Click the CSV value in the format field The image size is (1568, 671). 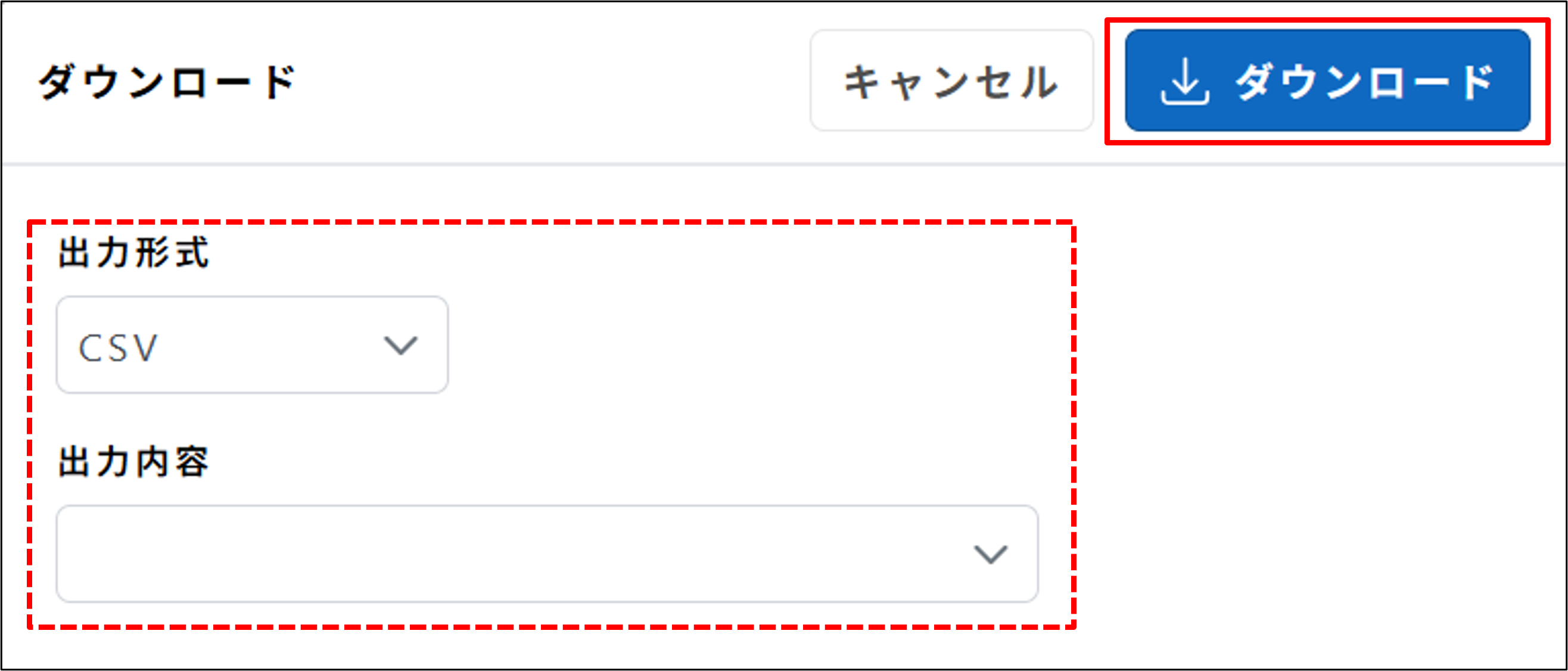pos(119,347)
